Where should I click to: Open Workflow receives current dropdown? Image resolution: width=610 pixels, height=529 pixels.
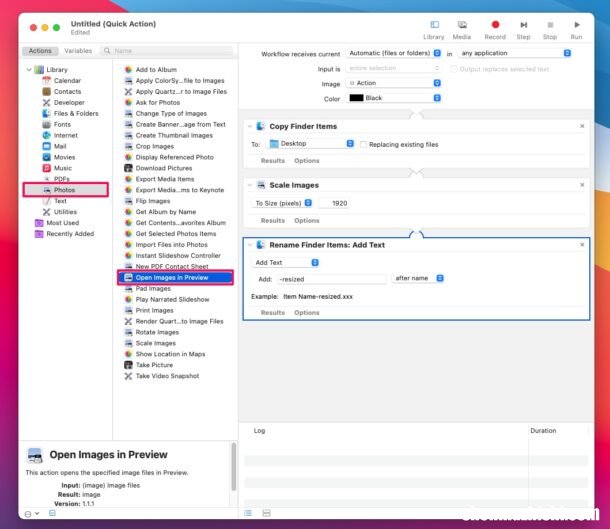(x=393, y=53)
